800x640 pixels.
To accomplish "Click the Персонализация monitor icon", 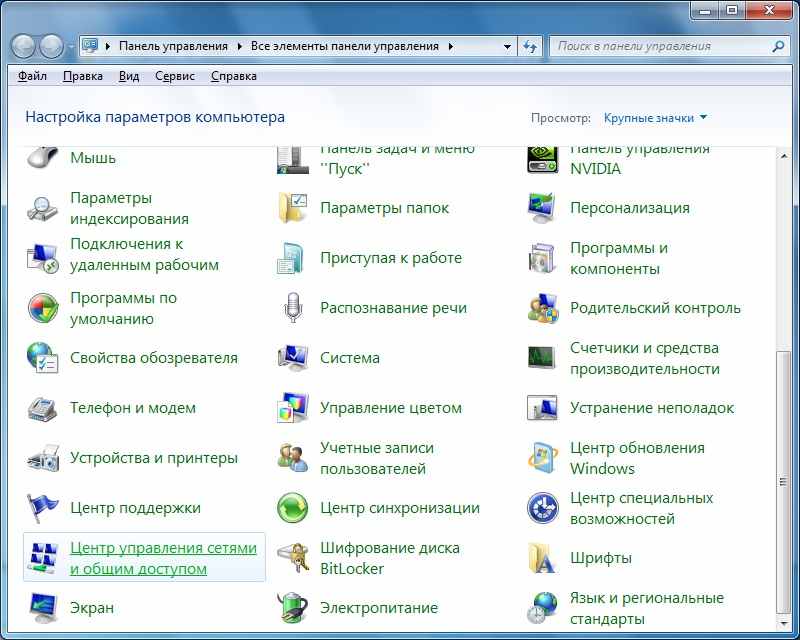I will [x=542, y=208].
